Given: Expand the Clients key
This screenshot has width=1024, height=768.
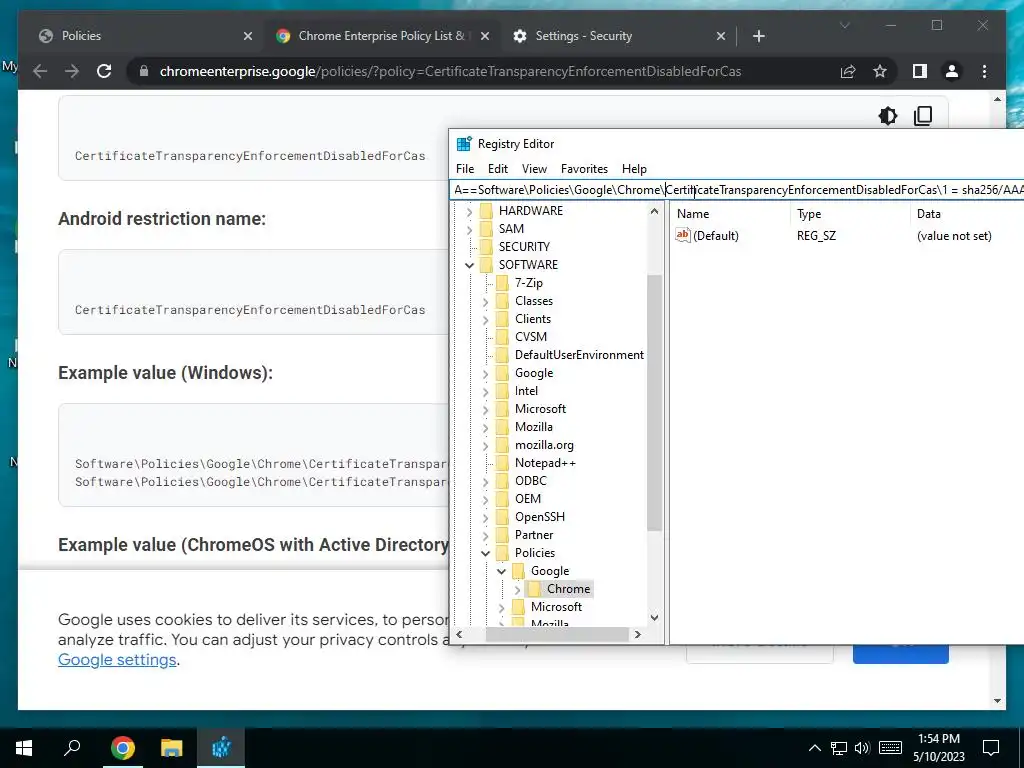Looking at the screenshot, I should tap(485, 319).
